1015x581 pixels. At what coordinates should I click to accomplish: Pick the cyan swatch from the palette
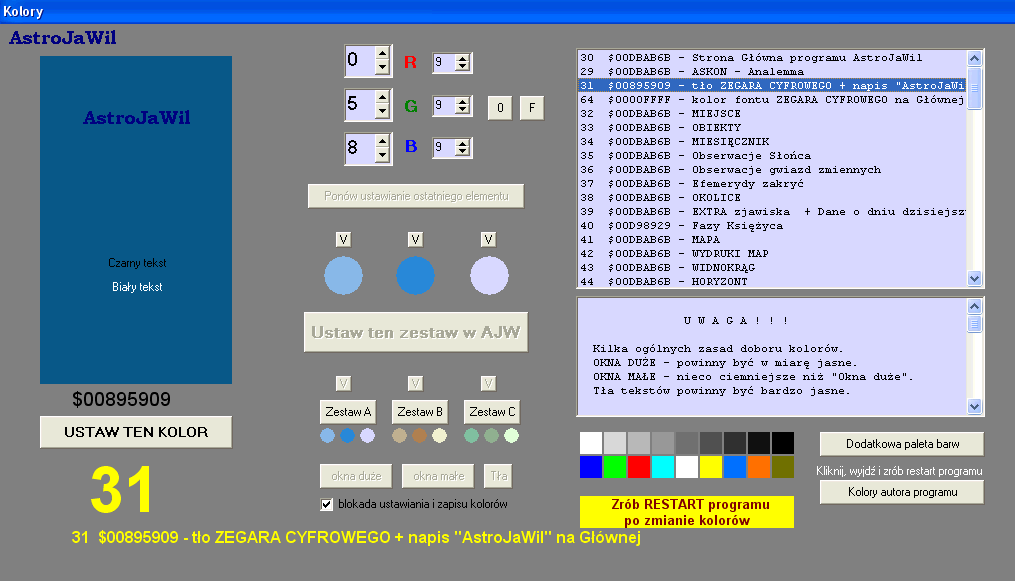[x=663, y=467]
